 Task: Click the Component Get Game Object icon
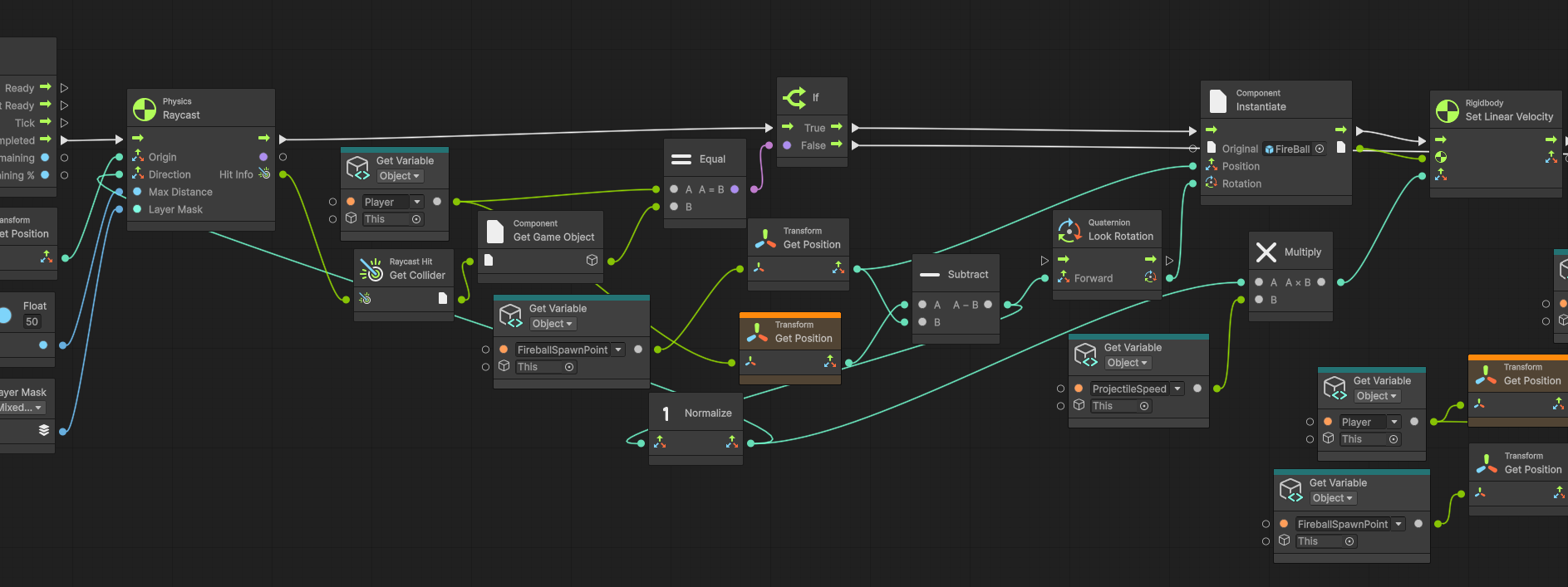click(495, 231)
